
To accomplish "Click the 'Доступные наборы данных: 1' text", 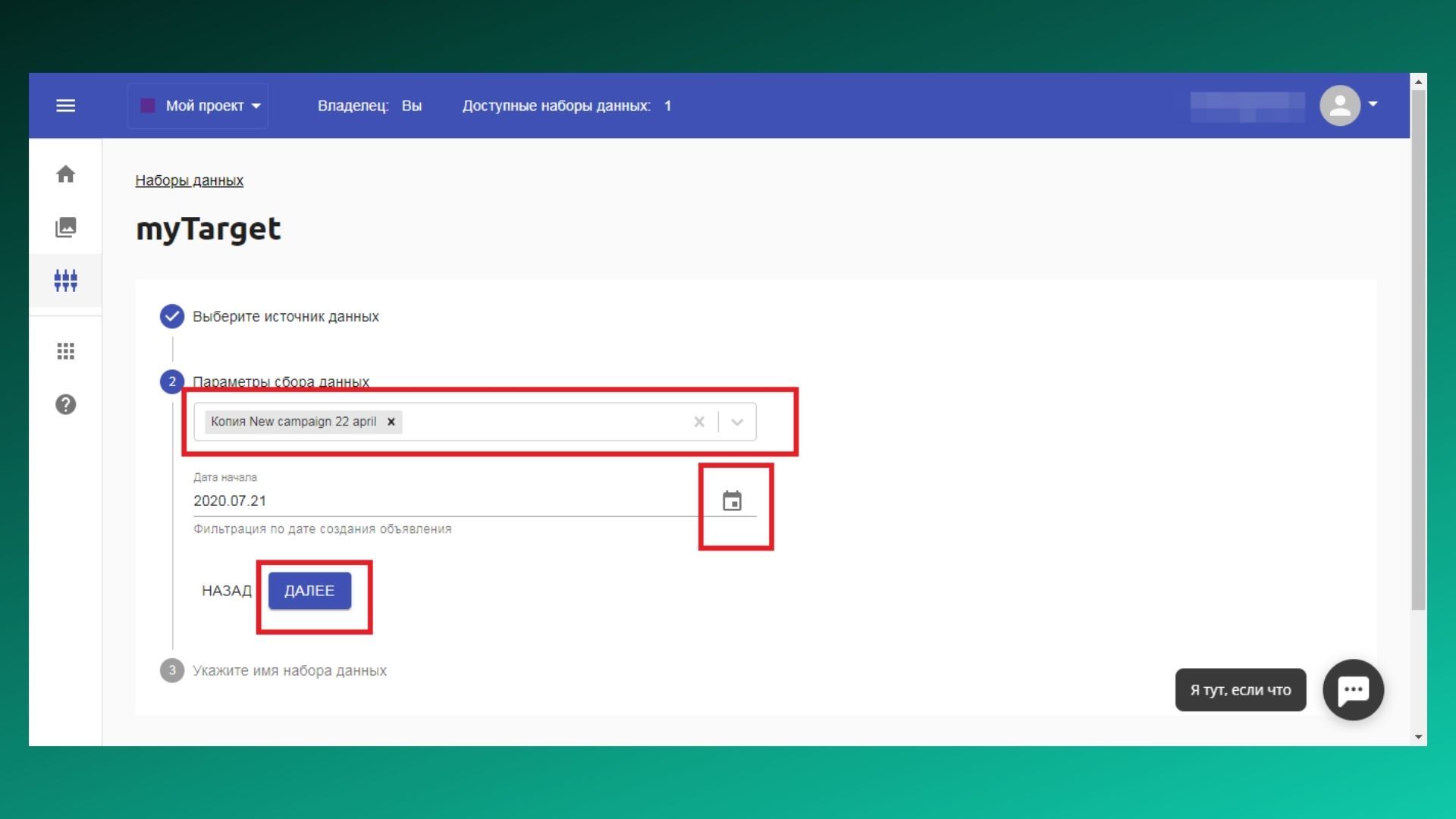I will click(x=567, y=105).
